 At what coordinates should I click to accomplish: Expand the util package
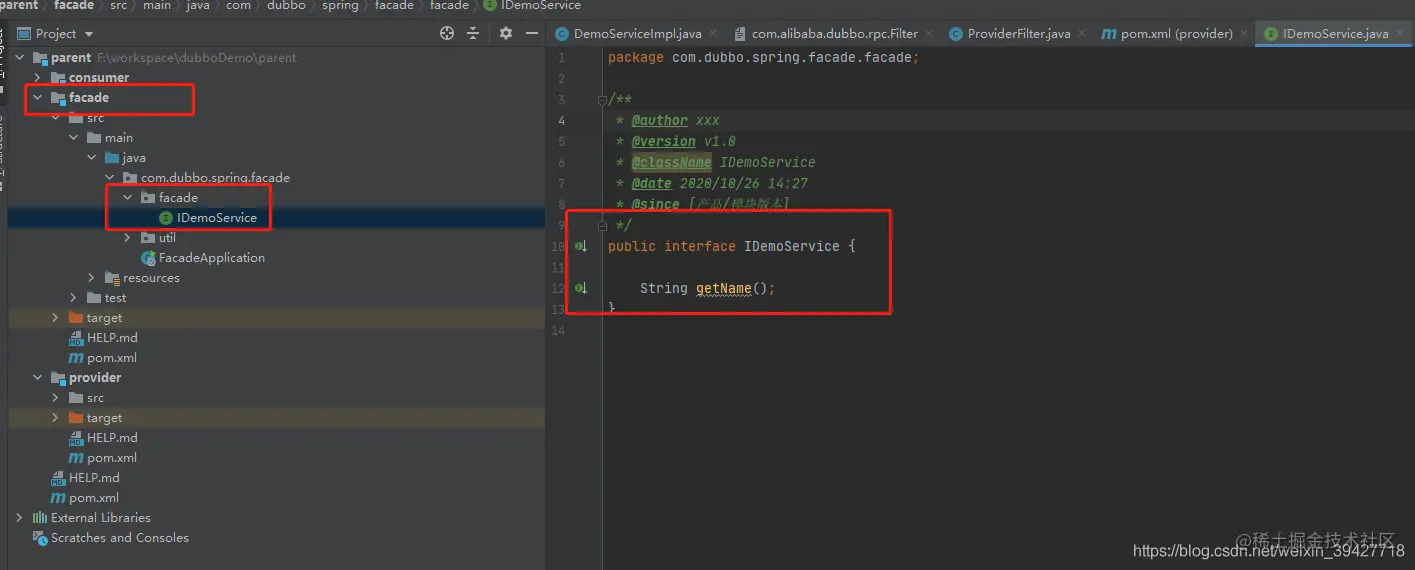click(128, 238)
